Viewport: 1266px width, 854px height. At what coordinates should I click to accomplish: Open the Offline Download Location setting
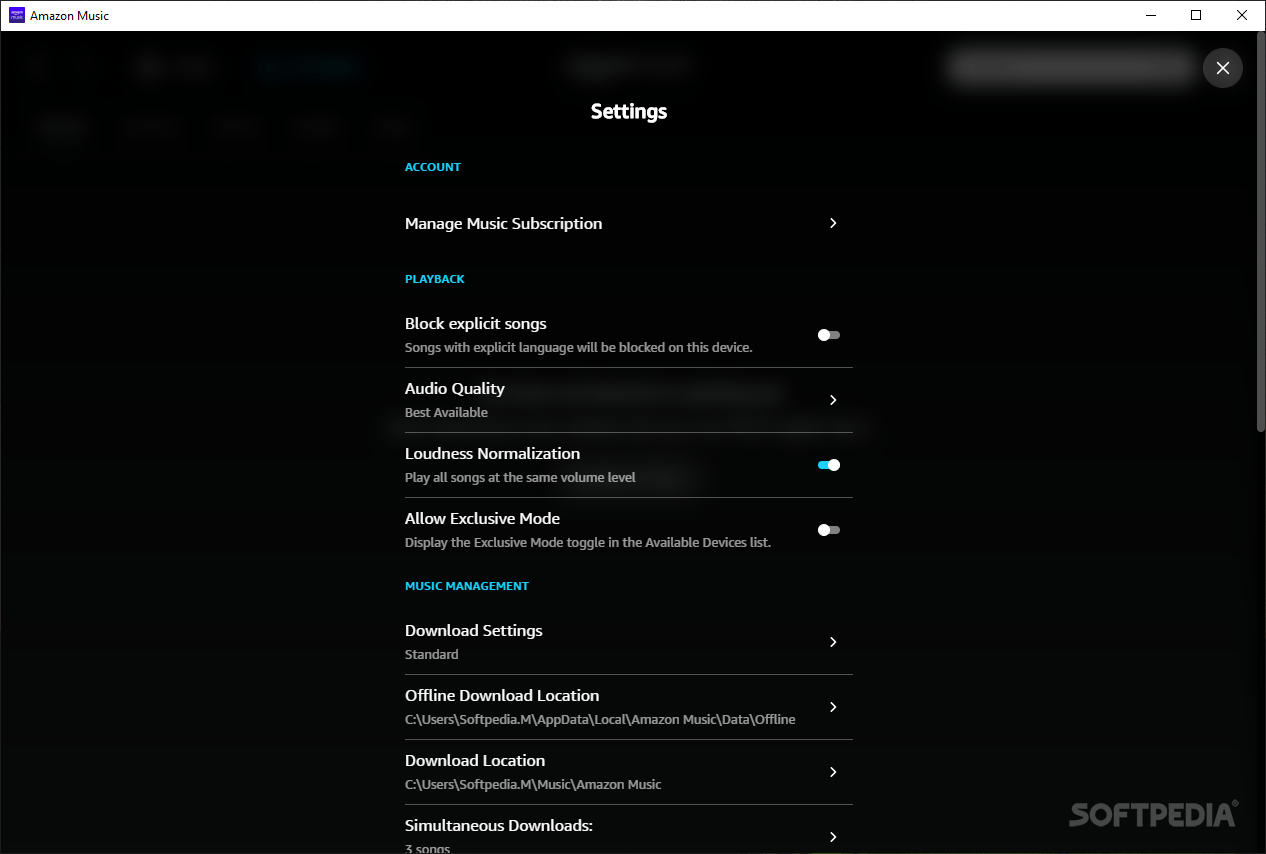click(x=502, y=695)
